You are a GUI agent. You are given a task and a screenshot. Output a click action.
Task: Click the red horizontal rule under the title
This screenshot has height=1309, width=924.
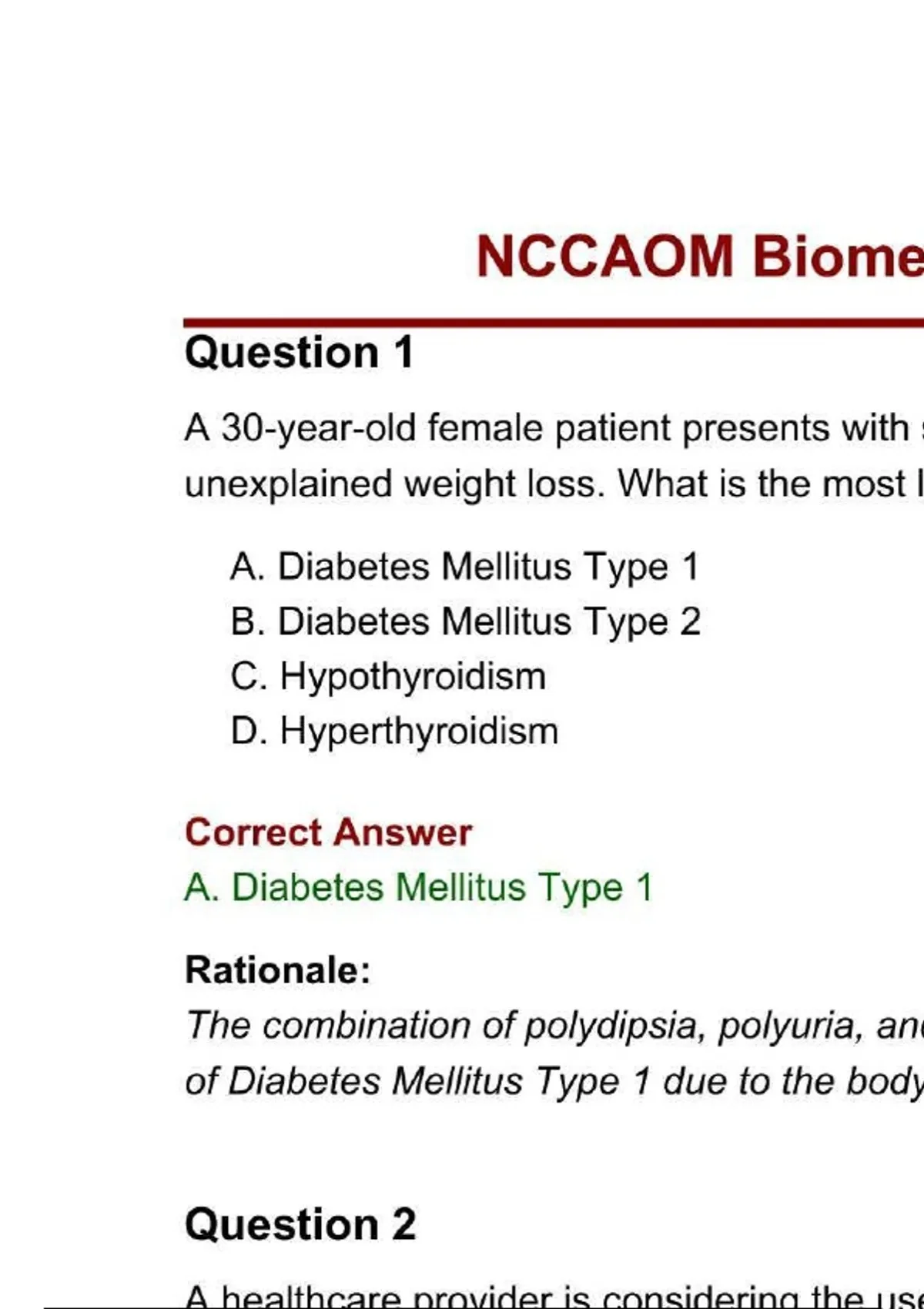553,323
